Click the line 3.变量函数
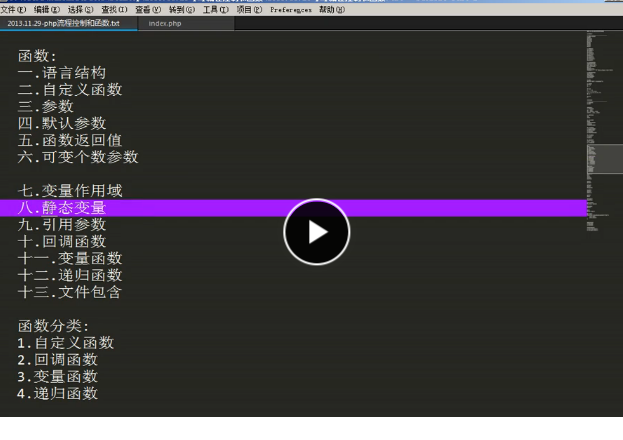The width and height of the screenshot is (623, 440). tap(58, 377)
